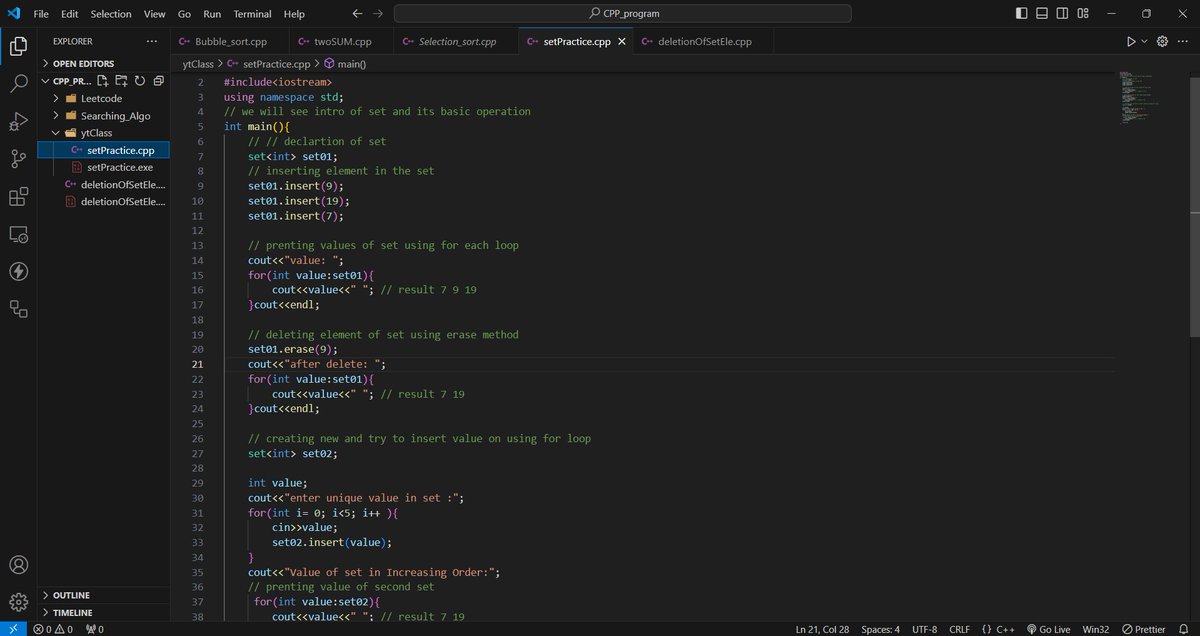1200x636 pixels.
Task: Click Ln 21, Col 28 to go to a line
Action: coord(824,629)
